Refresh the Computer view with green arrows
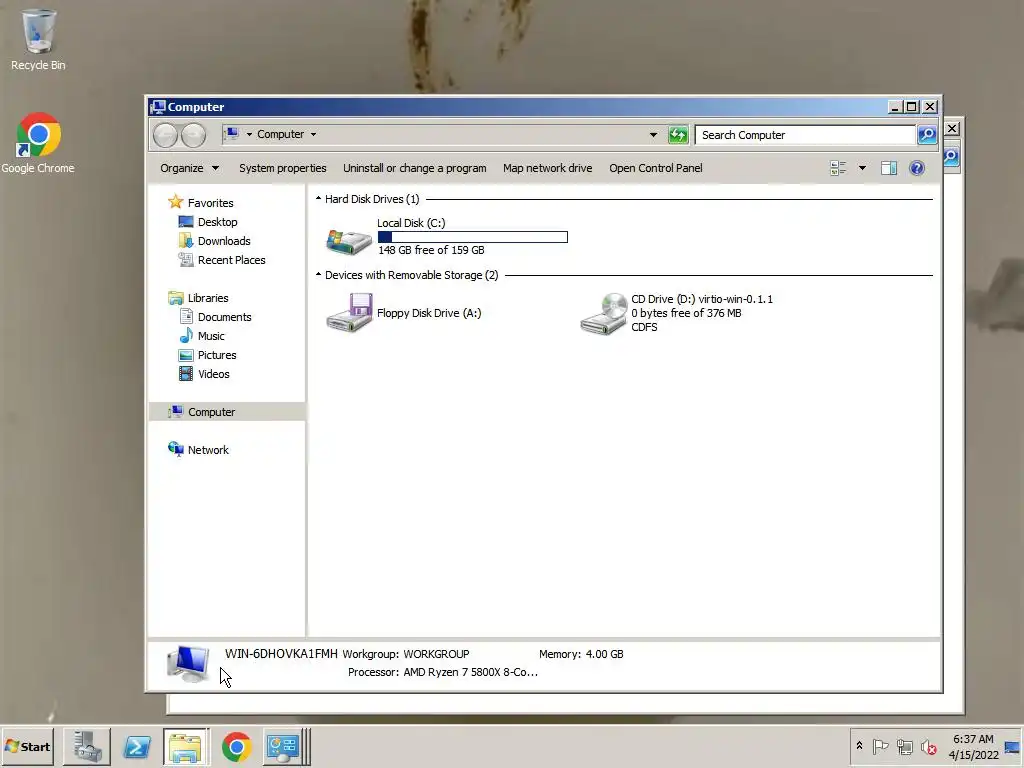This screenshot has height=768, width=1024. (x=679, y=135)
